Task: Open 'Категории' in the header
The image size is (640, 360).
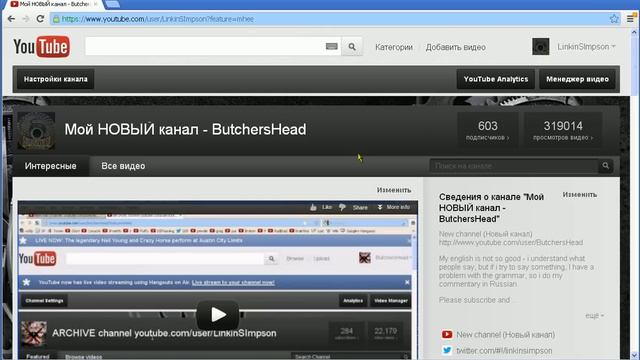Action: (394, 47)
